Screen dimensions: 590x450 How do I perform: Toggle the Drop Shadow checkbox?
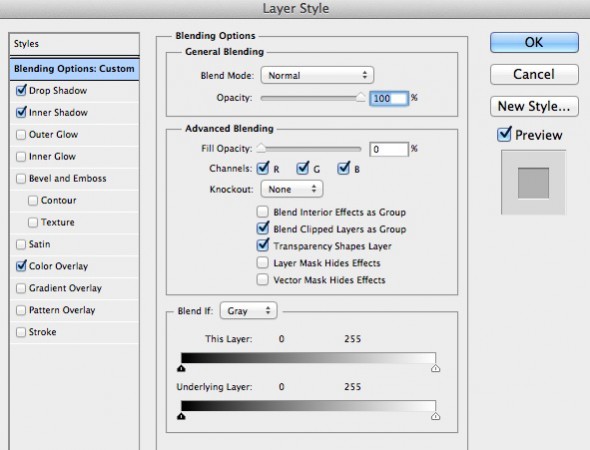[21, 91]
